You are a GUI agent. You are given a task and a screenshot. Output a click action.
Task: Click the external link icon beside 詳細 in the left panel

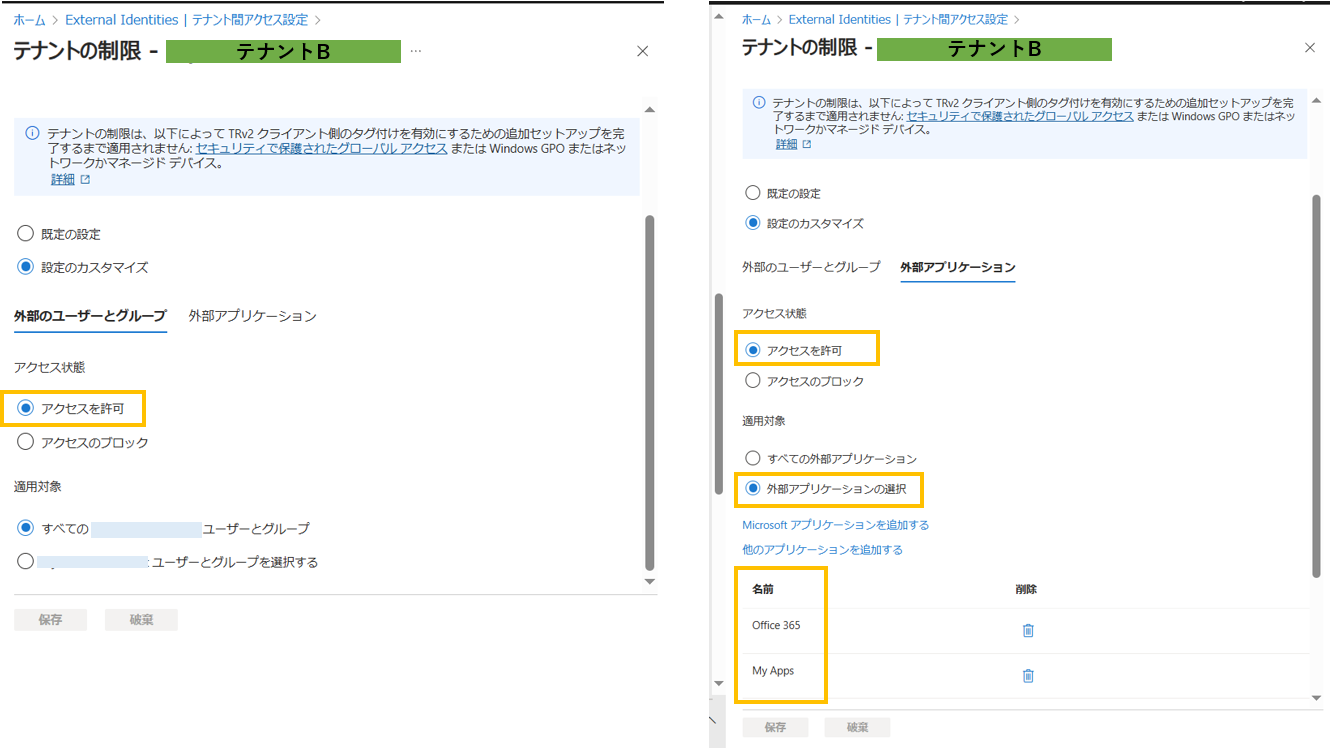[x=85, y=180]
